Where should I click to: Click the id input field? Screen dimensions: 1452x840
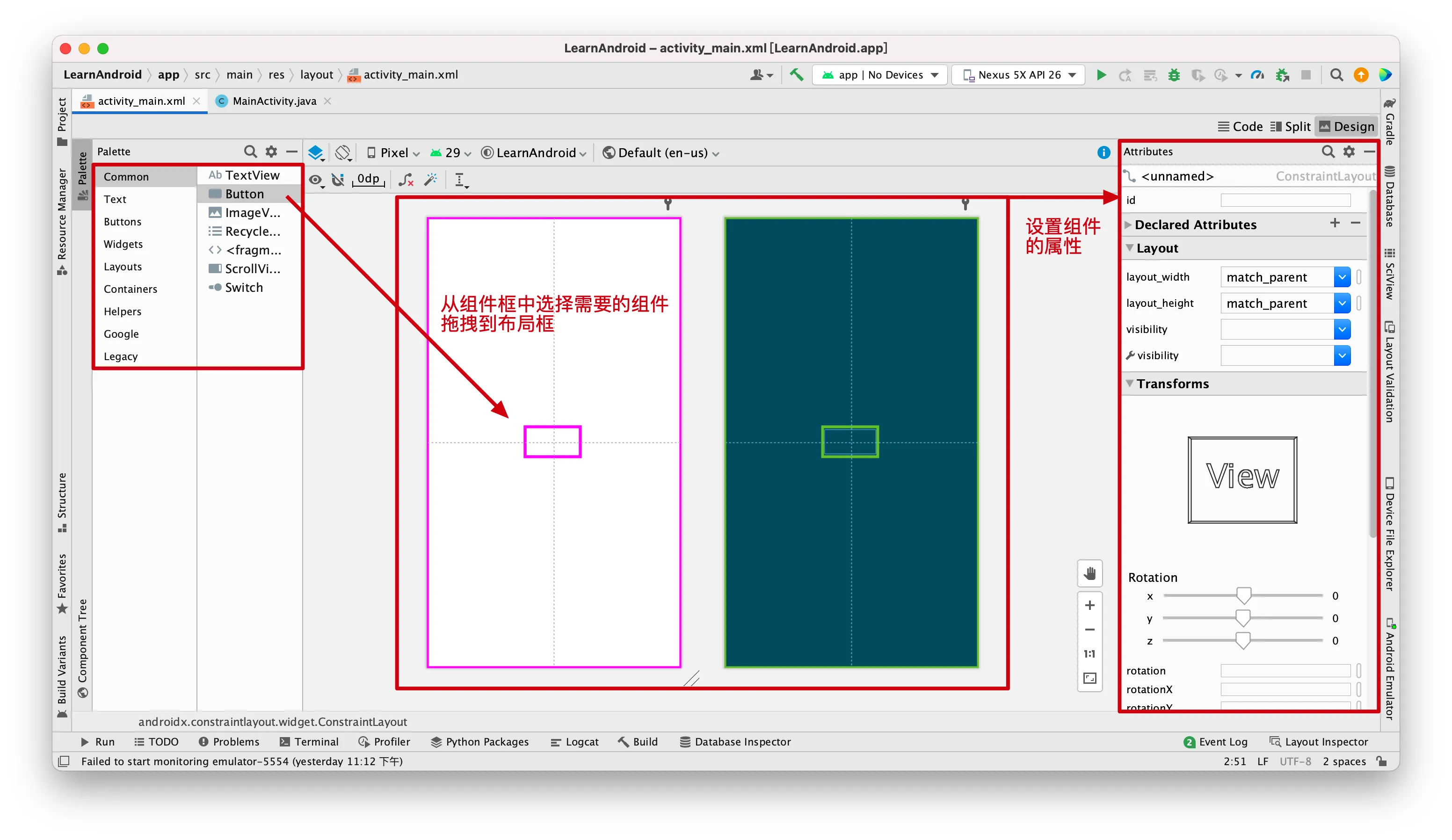click(x=1285, y=201)
